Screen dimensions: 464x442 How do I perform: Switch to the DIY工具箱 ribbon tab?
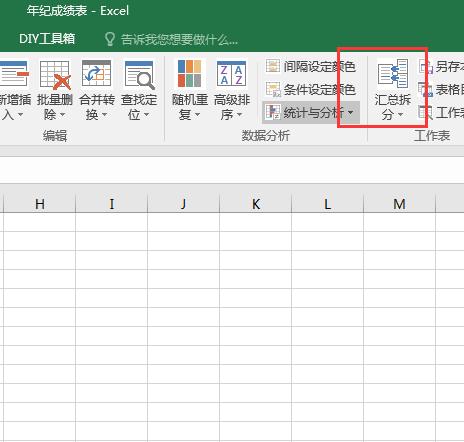[x=47, y=39]
